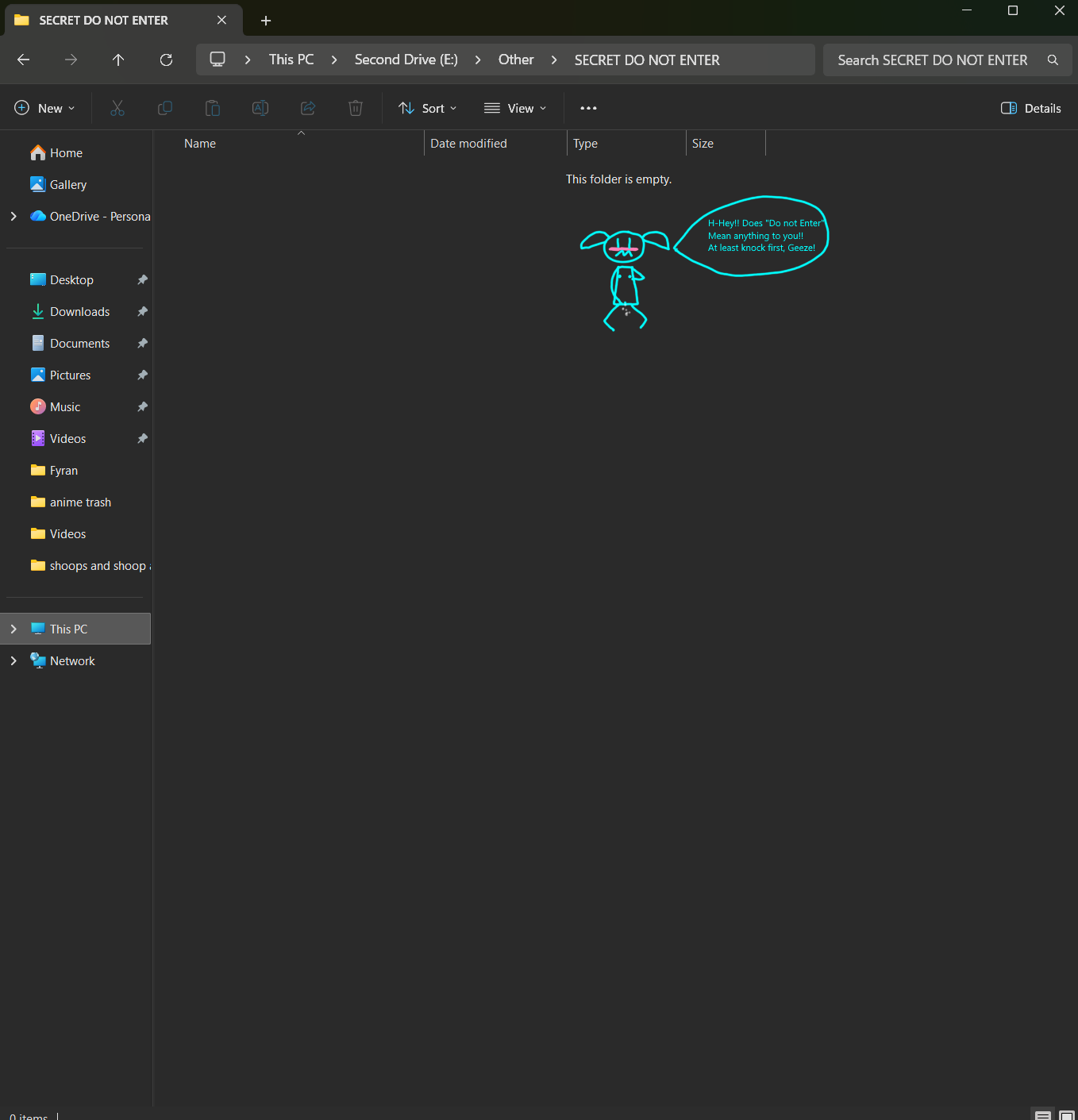Image resolution: width=1078 pixels, height=1120 pixels.
Task: Add a new tab with plus button
Action: point(266,21)
